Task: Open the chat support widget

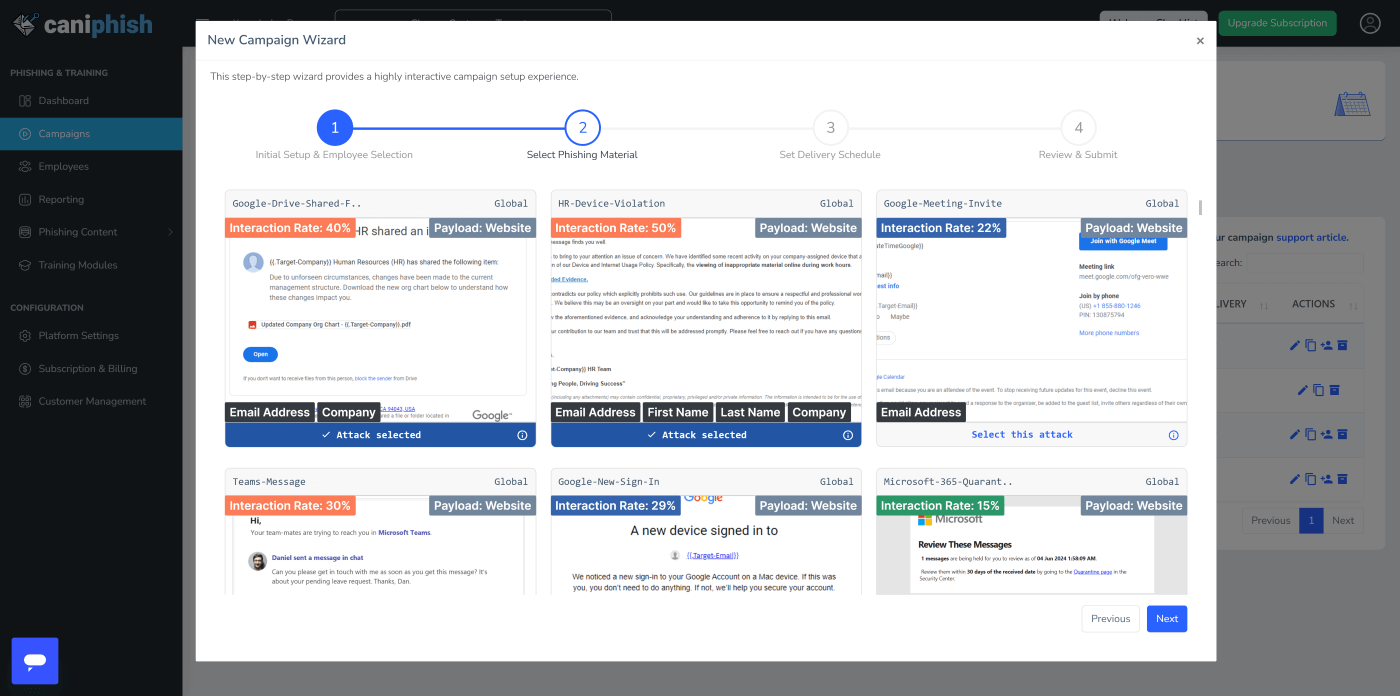Action: 35,661
